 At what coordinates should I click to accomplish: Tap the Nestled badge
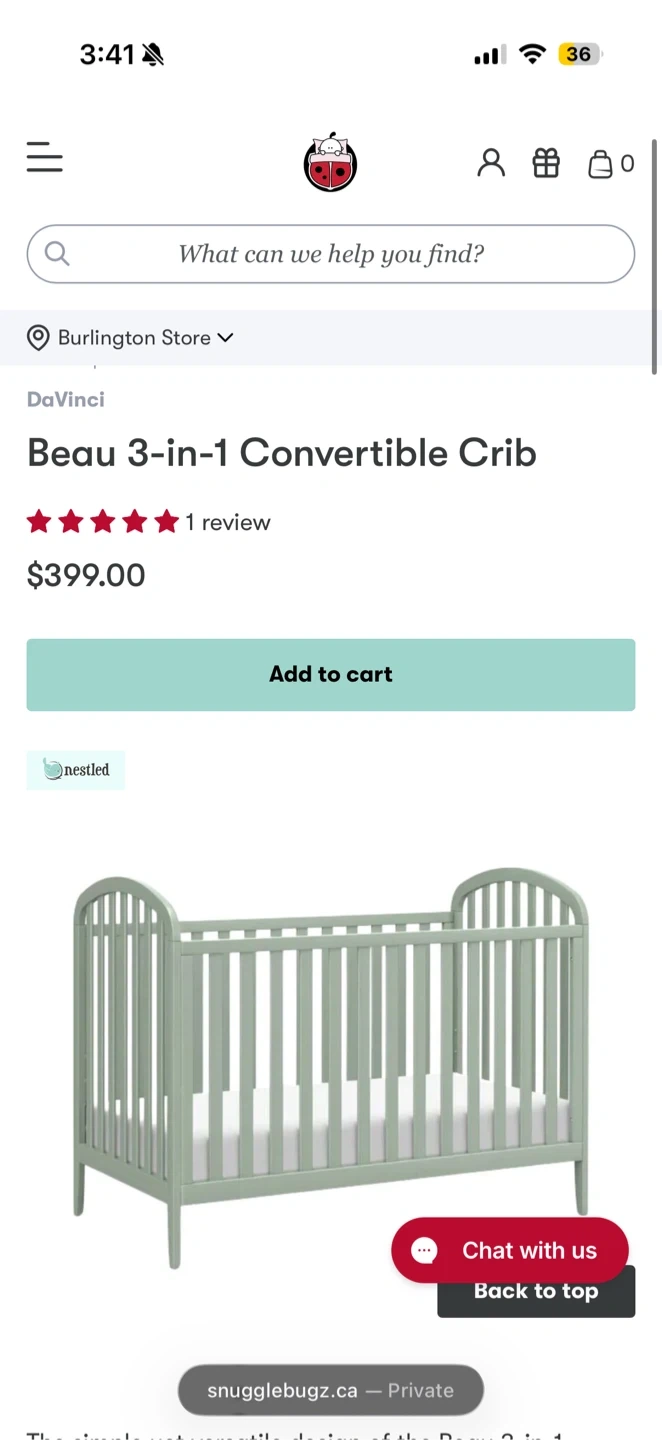coord(76,770)
